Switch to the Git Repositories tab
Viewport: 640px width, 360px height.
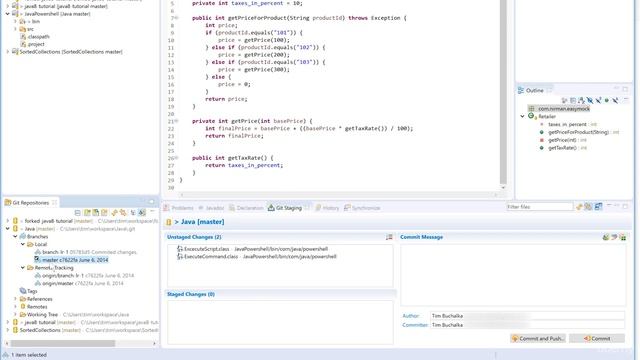coord(30,202)
